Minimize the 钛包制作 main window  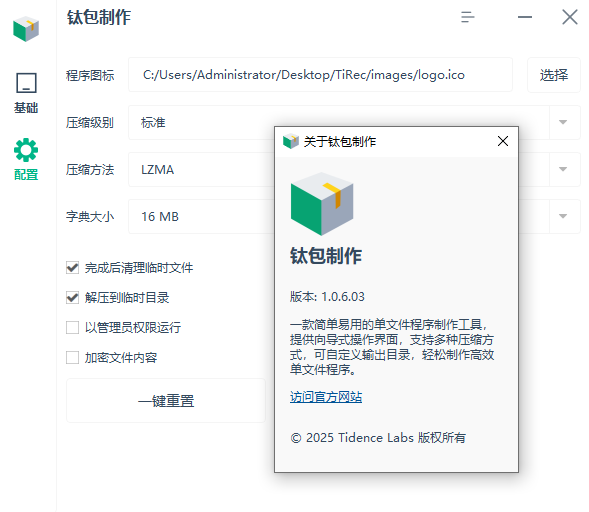525,17
